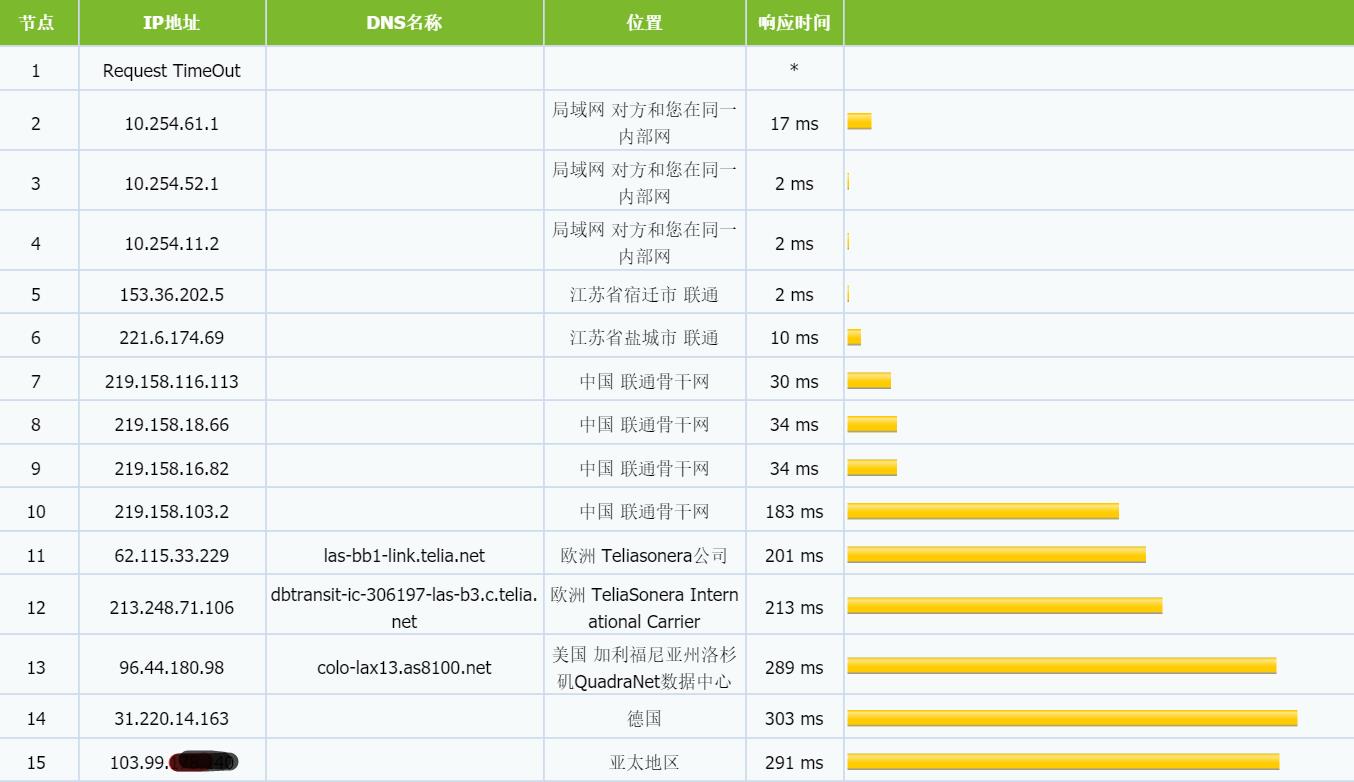The height and width of the screenshot is (782, 1354).
Task: Click the 303 ms response time
Action: (x=794, y=719)
